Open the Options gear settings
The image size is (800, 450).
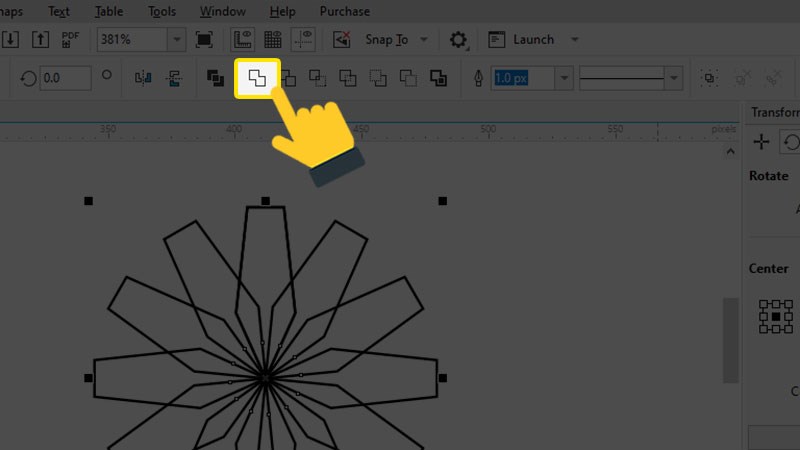tap(458, 40)
